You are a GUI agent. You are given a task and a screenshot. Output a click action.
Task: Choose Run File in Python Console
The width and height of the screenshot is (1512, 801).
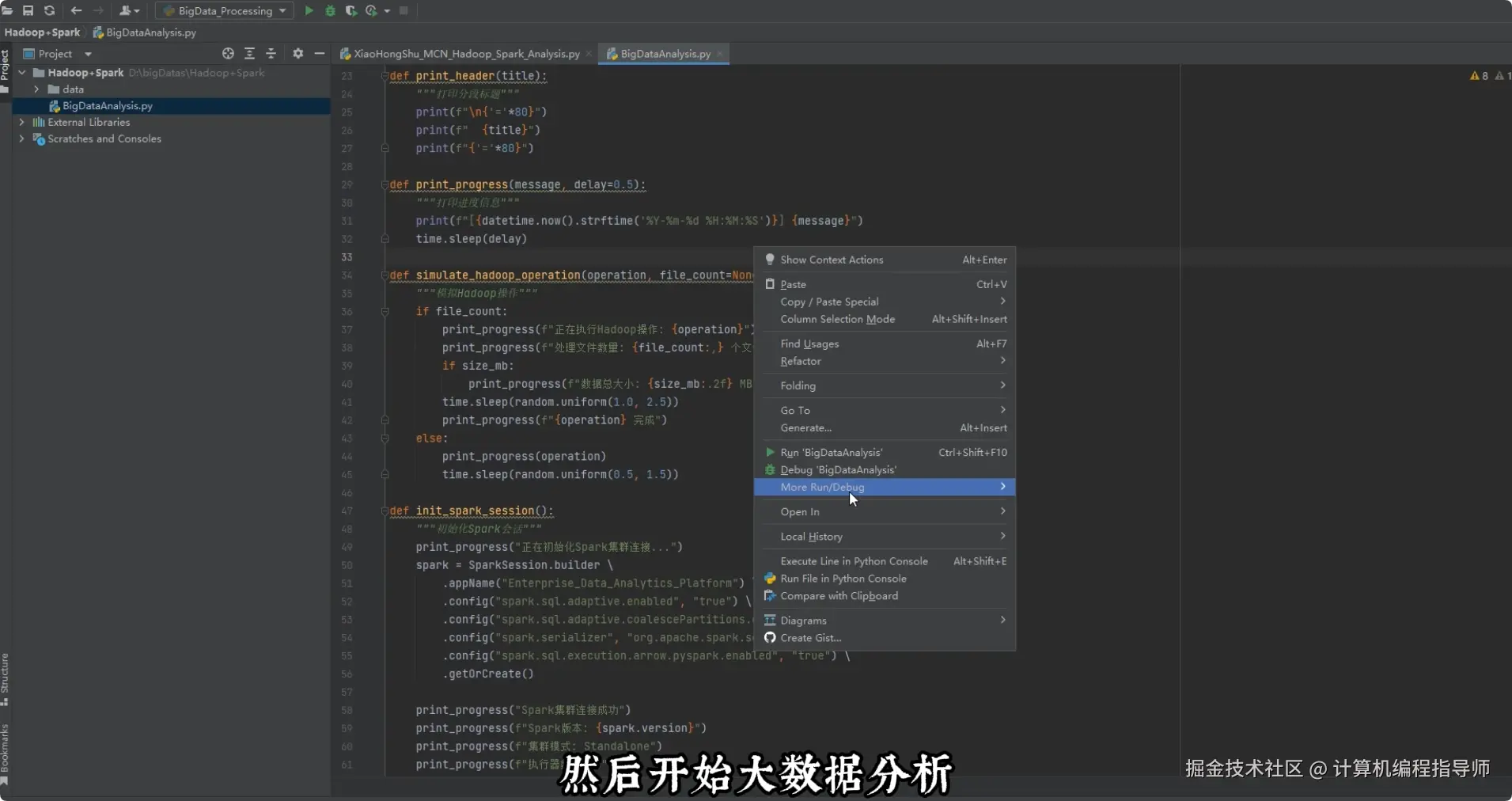pos(885,579)
